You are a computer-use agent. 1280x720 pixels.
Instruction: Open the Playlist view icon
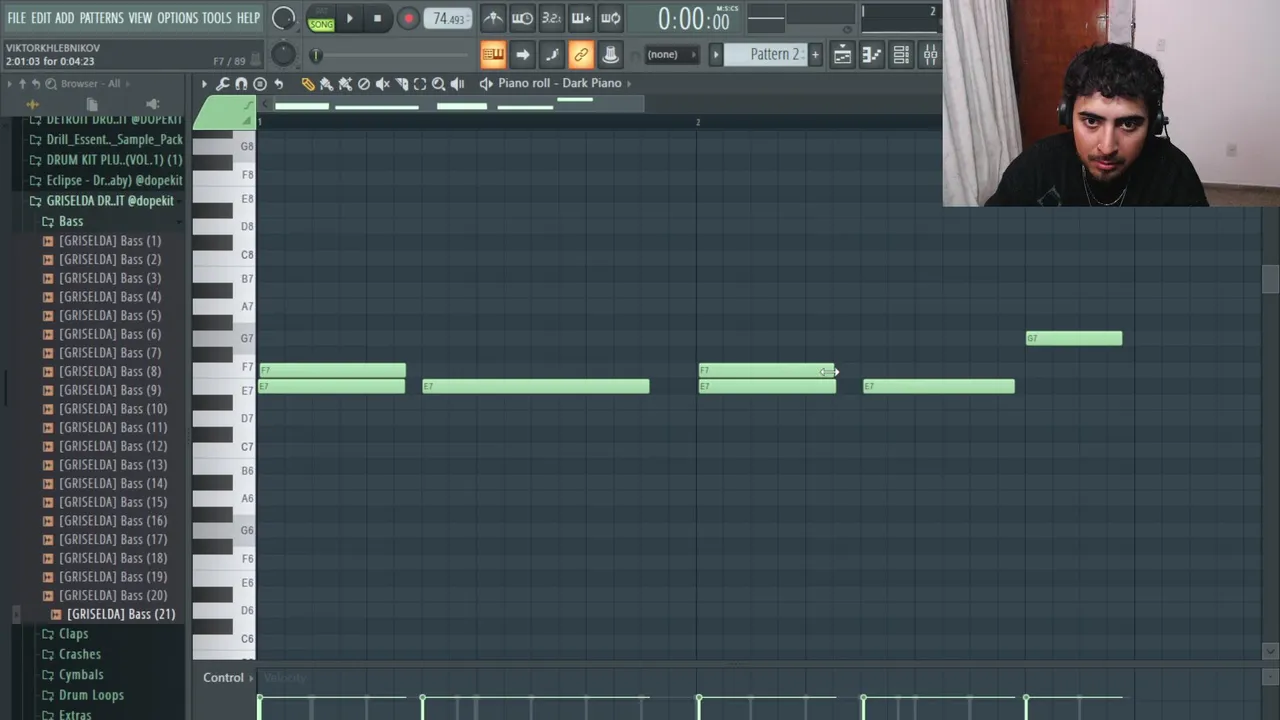843,55
